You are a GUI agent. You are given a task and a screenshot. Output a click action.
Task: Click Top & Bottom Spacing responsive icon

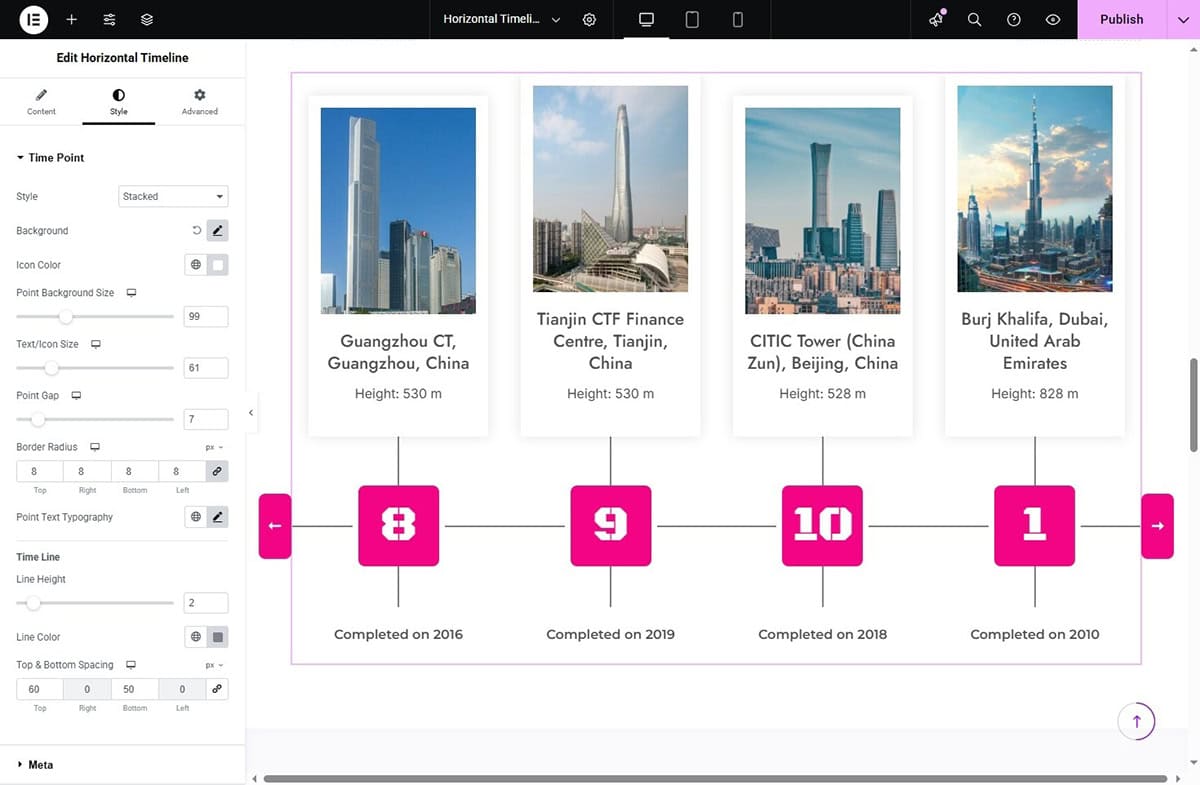pyautogui.click(x=131, y=665)
